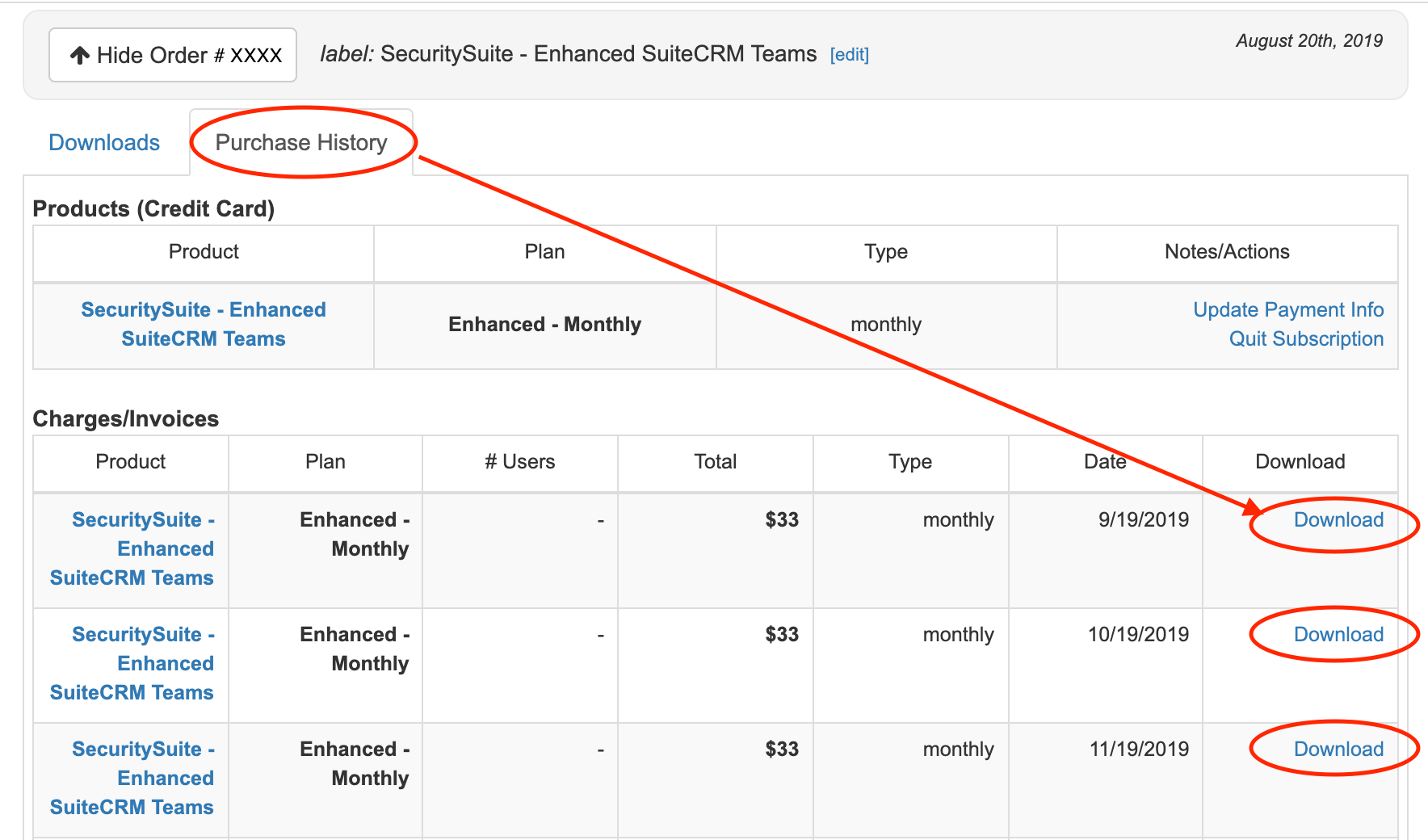
Task: Click the $33 total in 9/19/2019 row
Action: pyautogui.click(x=782, y=519)
